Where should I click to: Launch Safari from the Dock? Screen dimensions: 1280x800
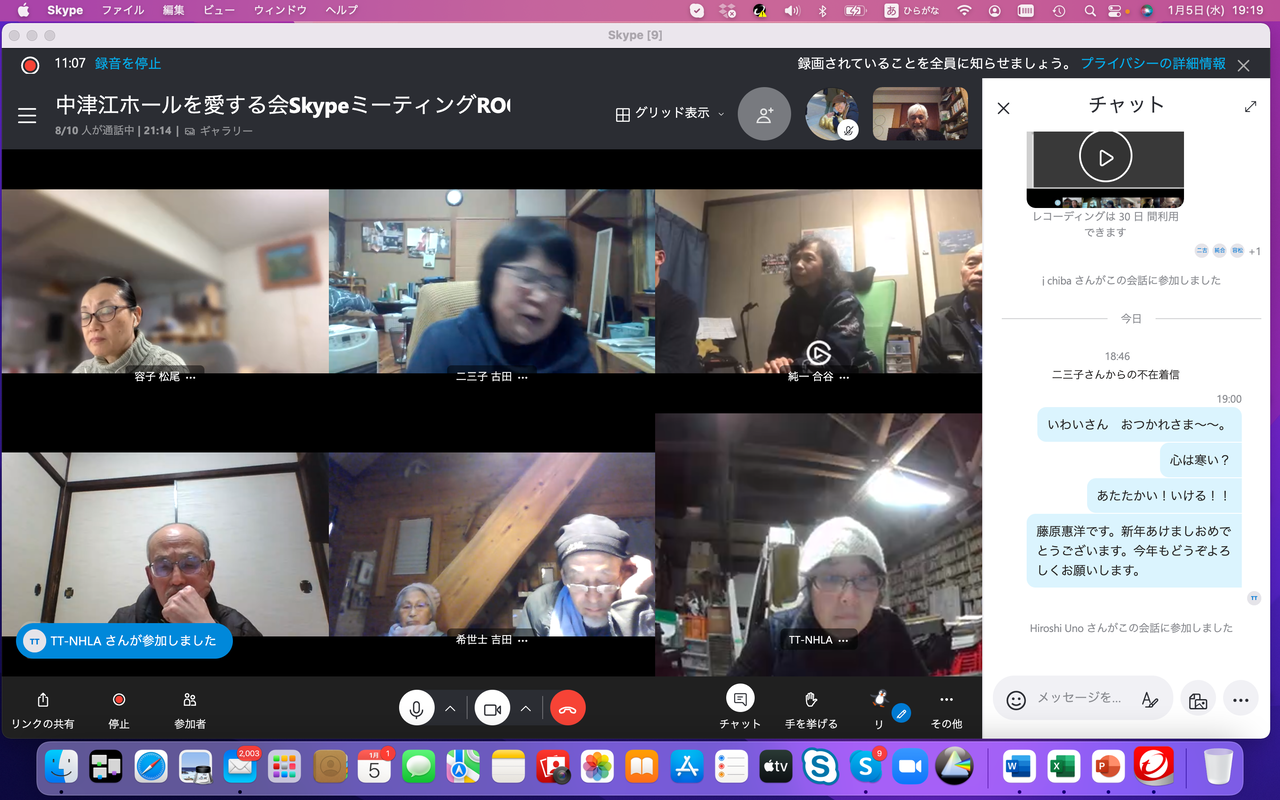pos(151,766)
